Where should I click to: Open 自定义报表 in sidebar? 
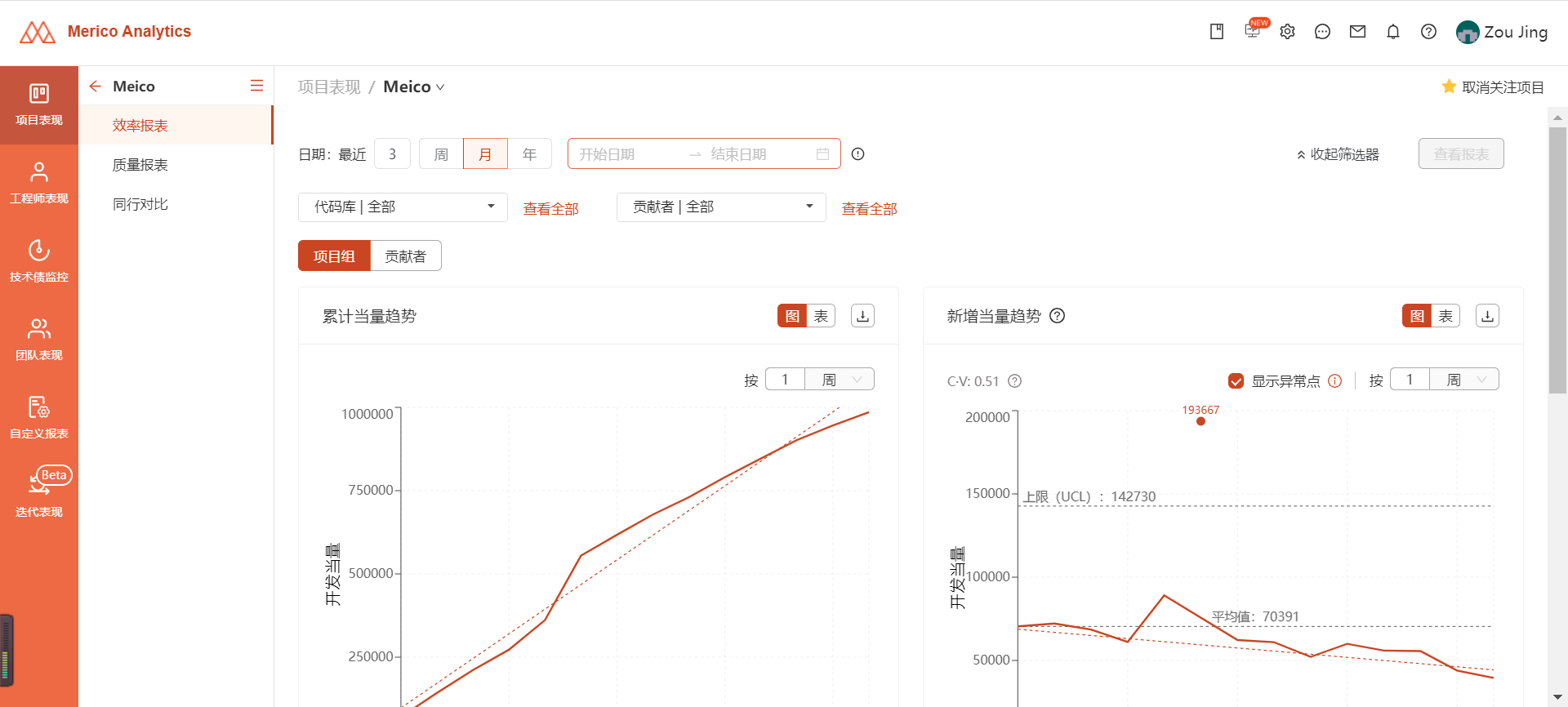click(39, 419)
